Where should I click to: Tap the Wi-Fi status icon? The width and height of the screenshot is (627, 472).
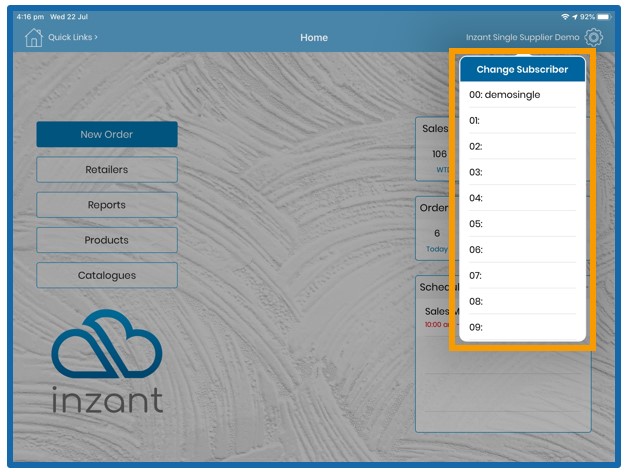point(565,17)
